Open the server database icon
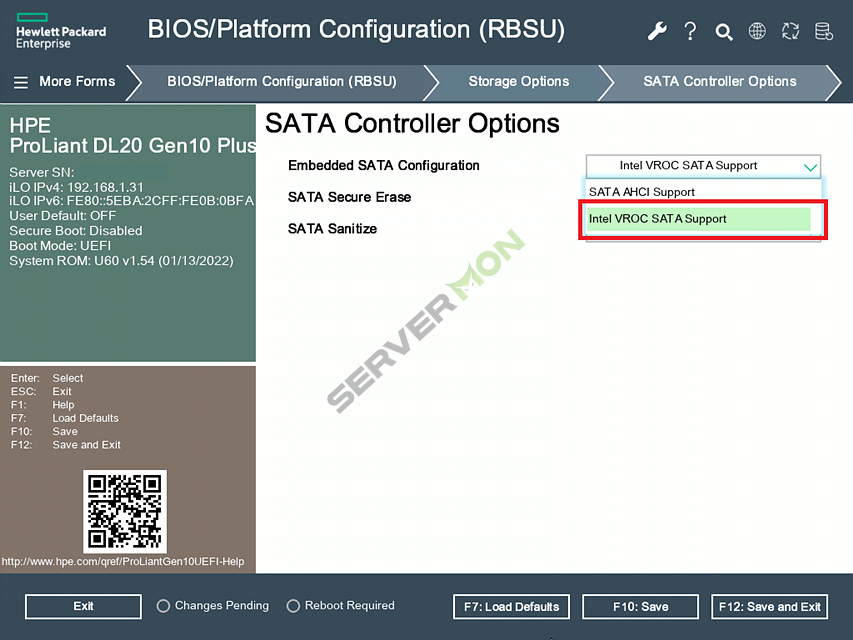 pyautogui.click(x=824, y=31)
